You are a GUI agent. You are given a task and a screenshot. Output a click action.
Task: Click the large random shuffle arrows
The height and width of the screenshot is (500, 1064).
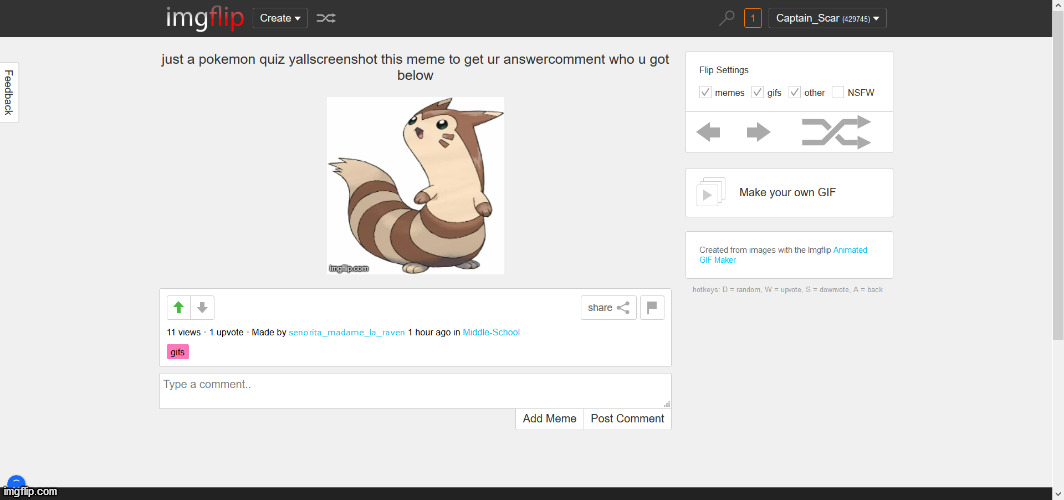pos(836,132)
